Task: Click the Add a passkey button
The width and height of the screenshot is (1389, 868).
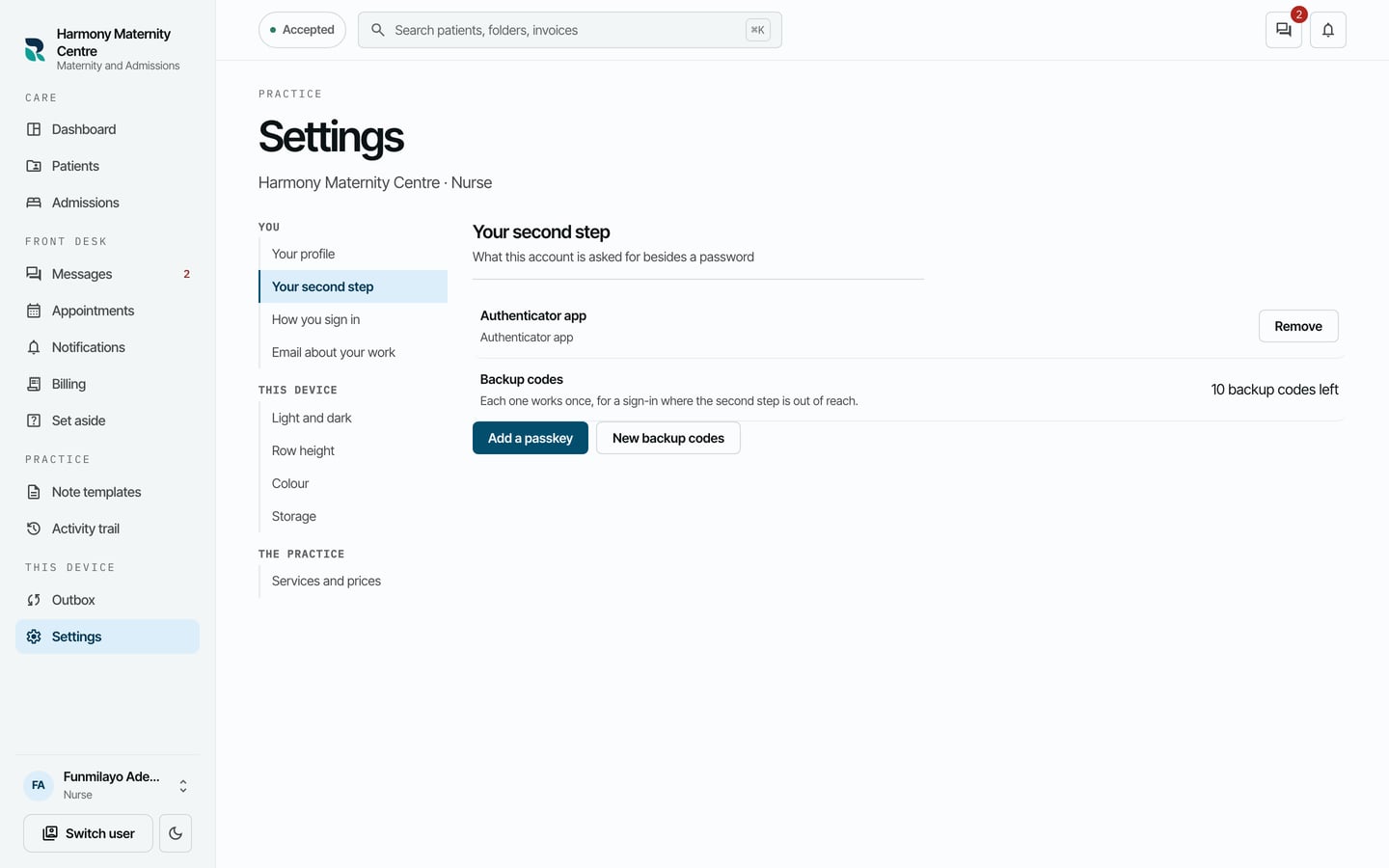Action: (531, 438)
